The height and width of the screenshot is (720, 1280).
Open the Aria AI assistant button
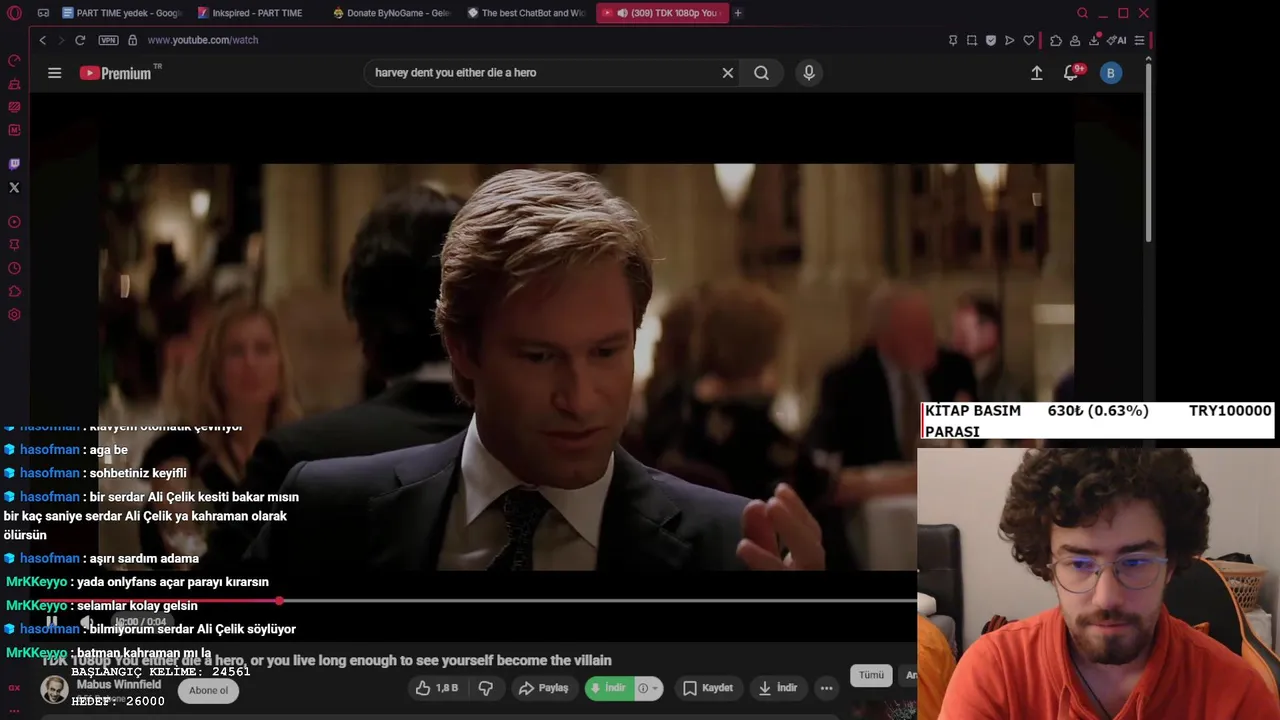(1117, 40)
